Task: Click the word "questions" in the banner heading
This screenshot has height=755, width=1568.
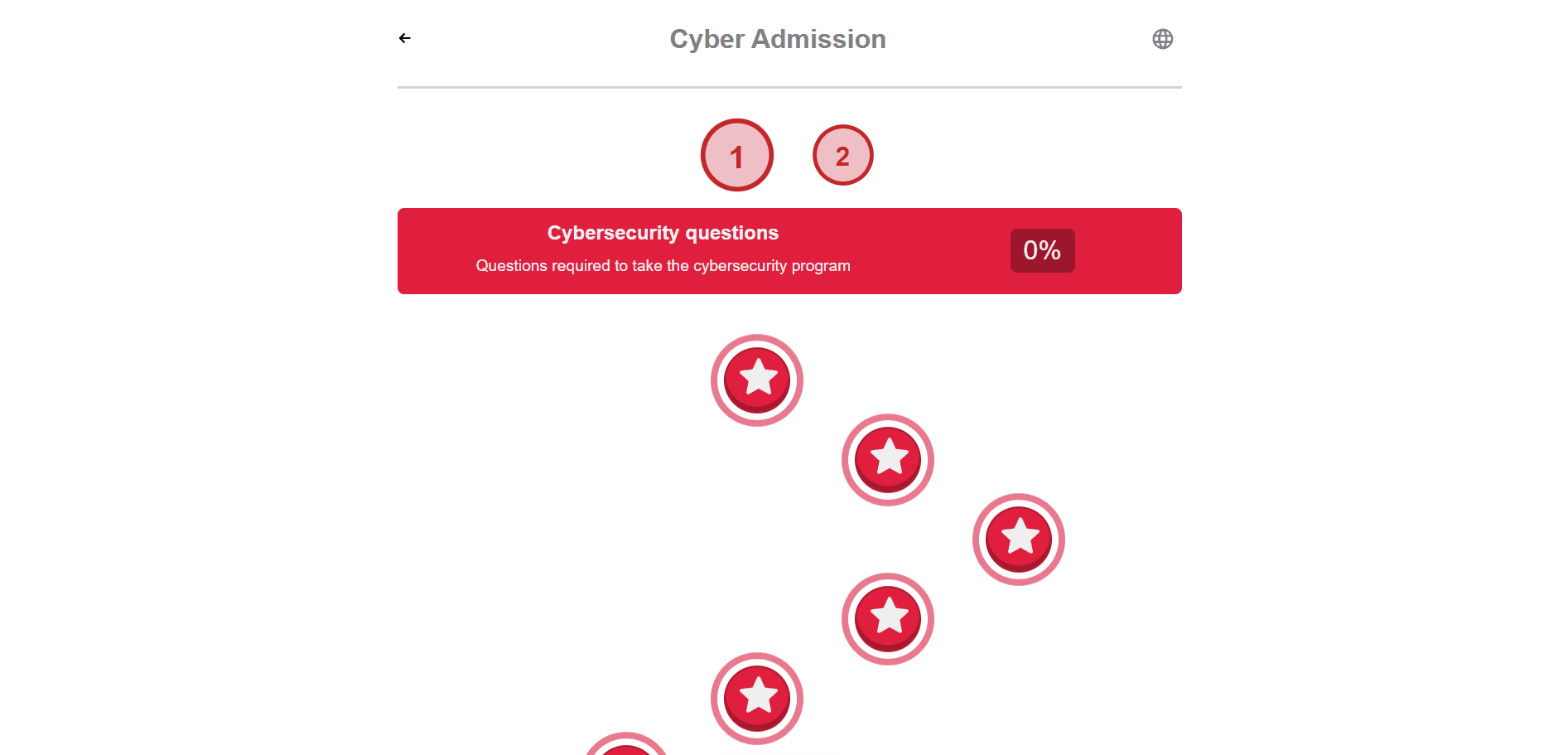Action: point(731,233)
